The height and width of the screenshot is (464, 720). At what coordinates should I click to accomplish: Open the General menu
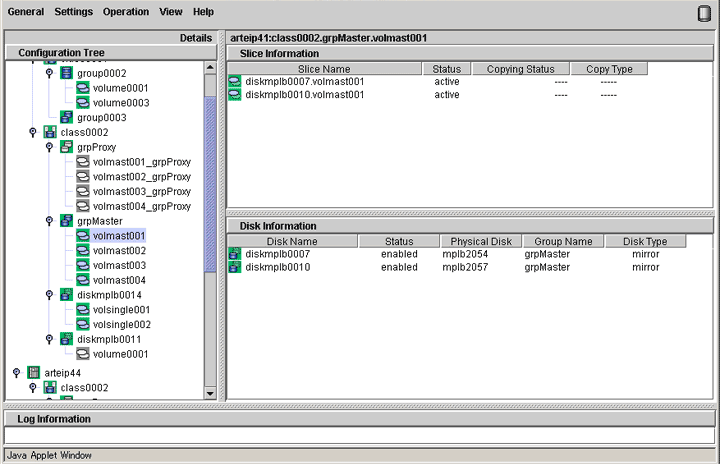click(x=26, y=11)
